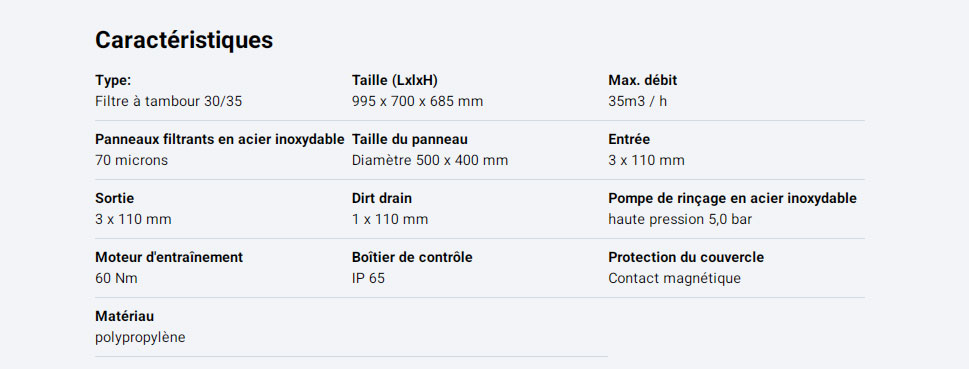Click the Entrée label

[x=629, y=140]
